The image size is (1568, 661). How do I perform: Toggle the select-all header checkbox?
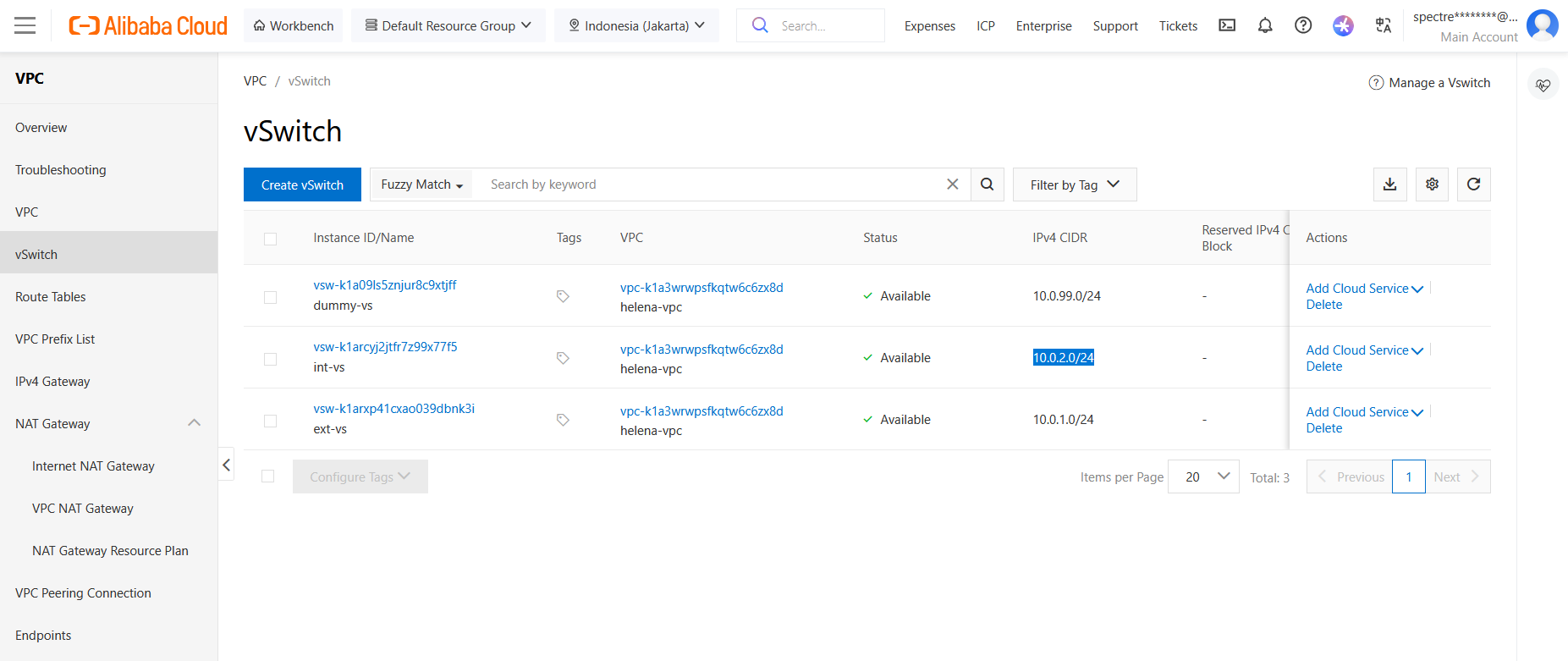(x=270, y=239)
